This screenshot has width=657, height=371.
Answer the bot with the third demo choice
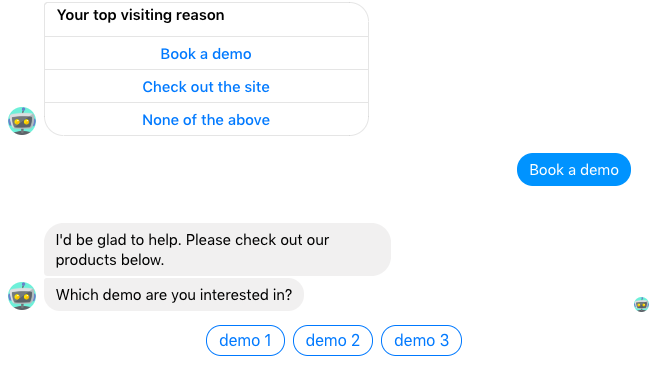[x=421, y=340]
